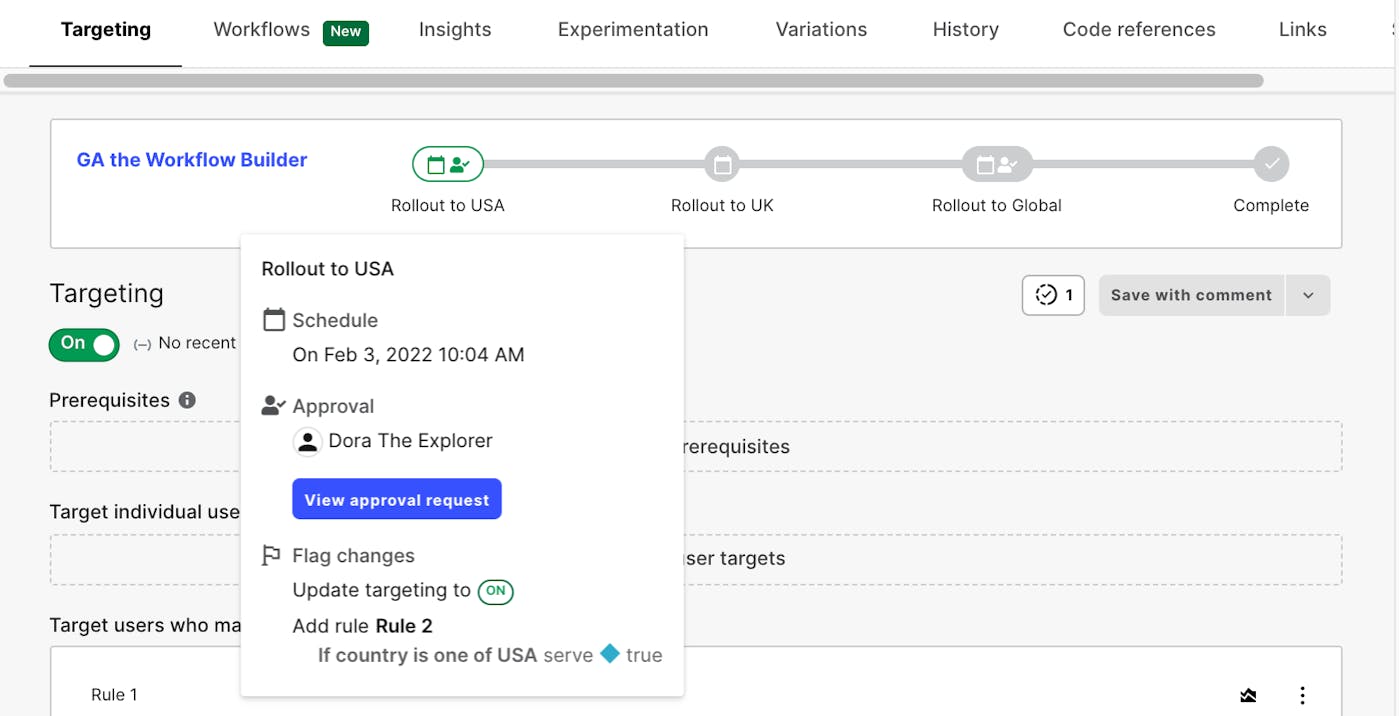Click the Rollout to USA stage icon
Screen dimensions: 1399x716
point(447,164)
